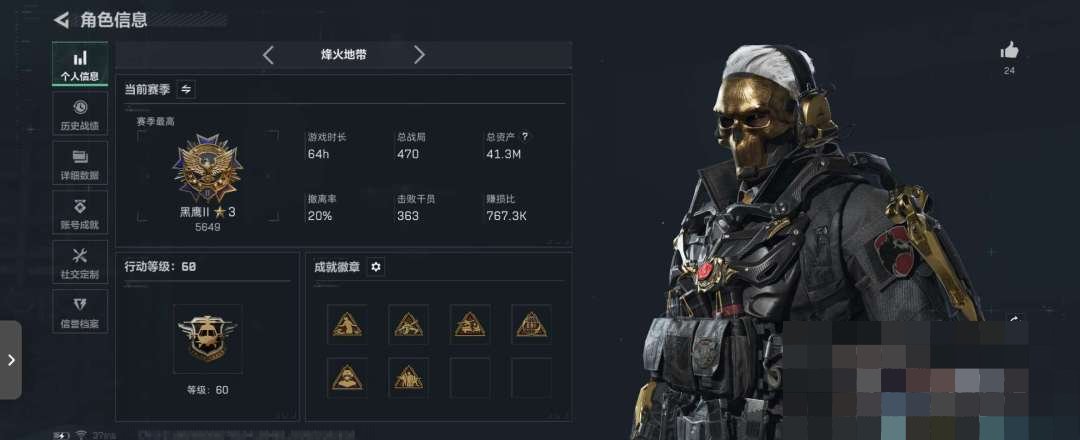Open the 成就徽章 gear settings

click(375, 266)
